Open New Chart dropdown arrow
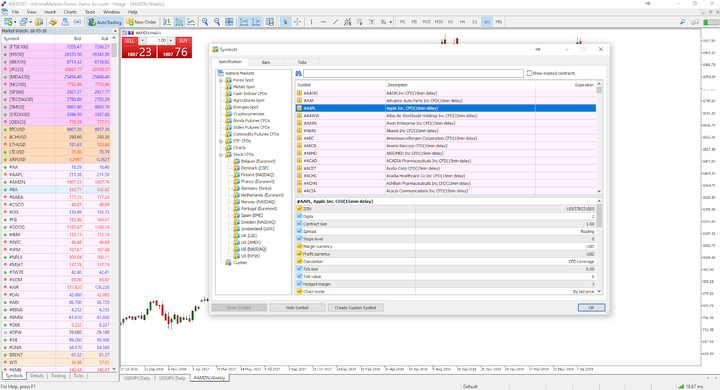The width and height of the screenshot is (720, 390). click(x=15, y=22)
